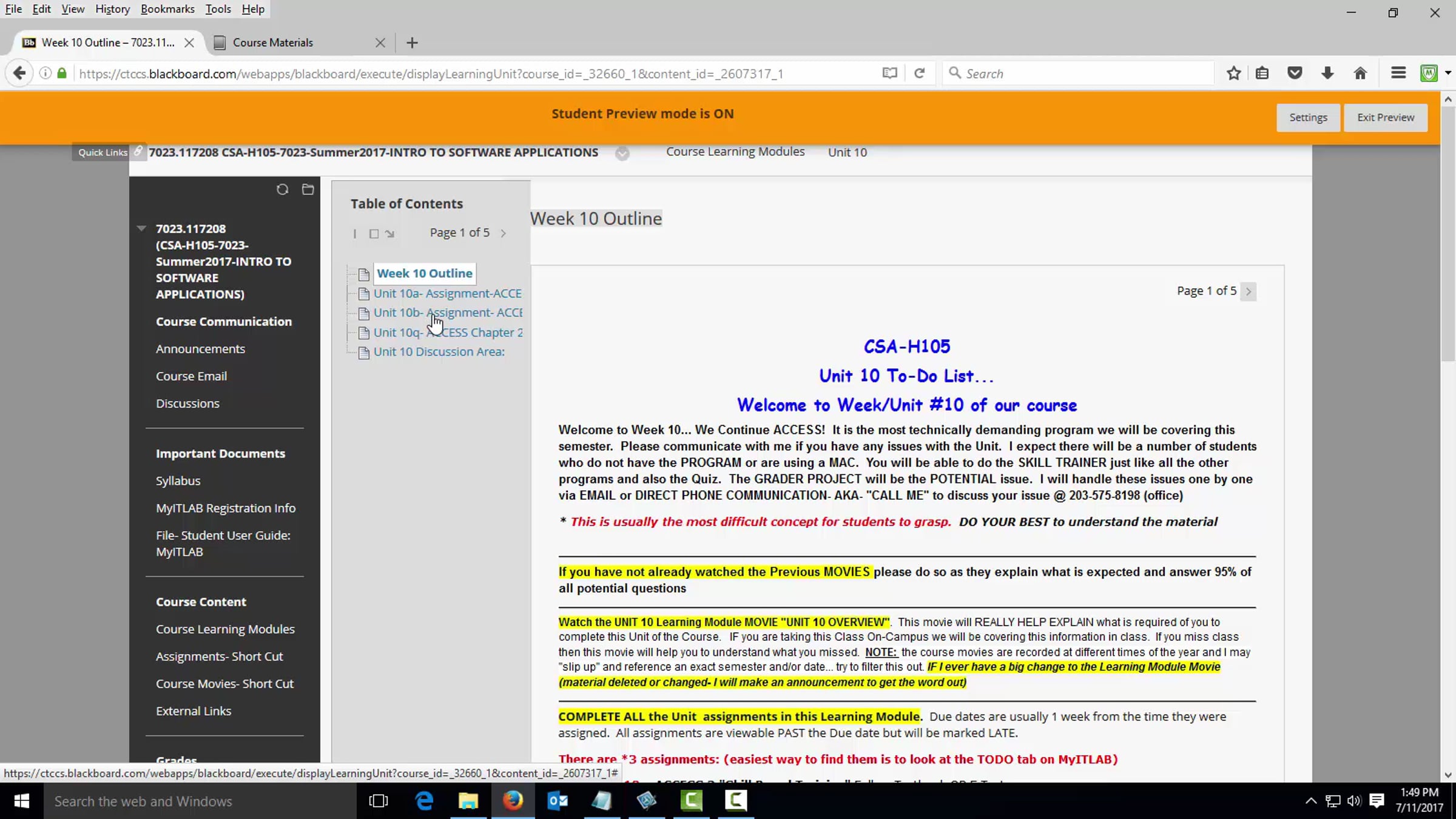Screen dimensions: 1456x819
Task: Open course title breadcrumb dropdown chevron
Action: [622, 153]
